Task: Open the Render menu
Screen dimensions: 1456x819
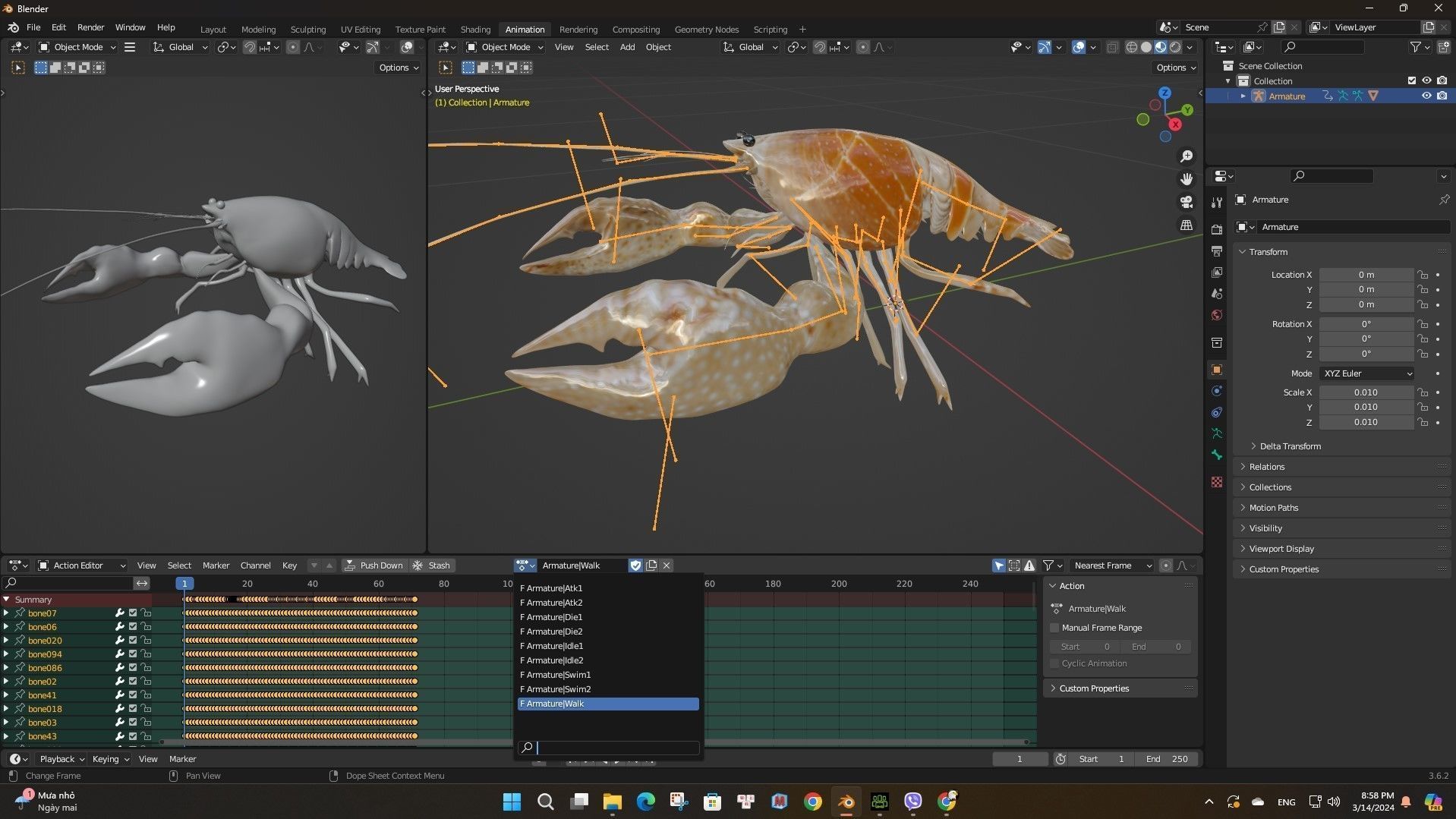Action: [x=90, y=27]
